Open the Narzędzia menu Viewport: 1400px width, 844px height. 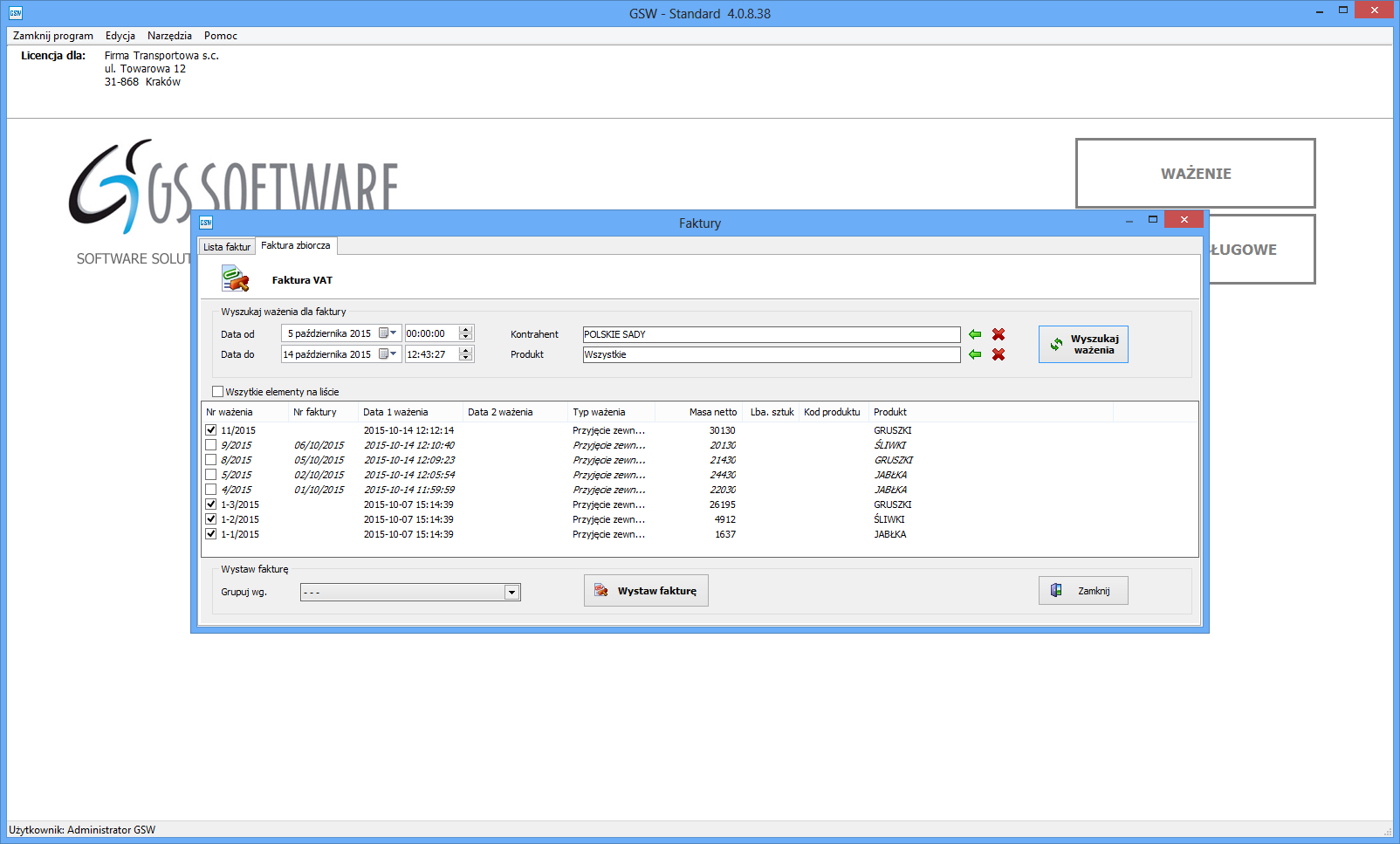point(169,36)
